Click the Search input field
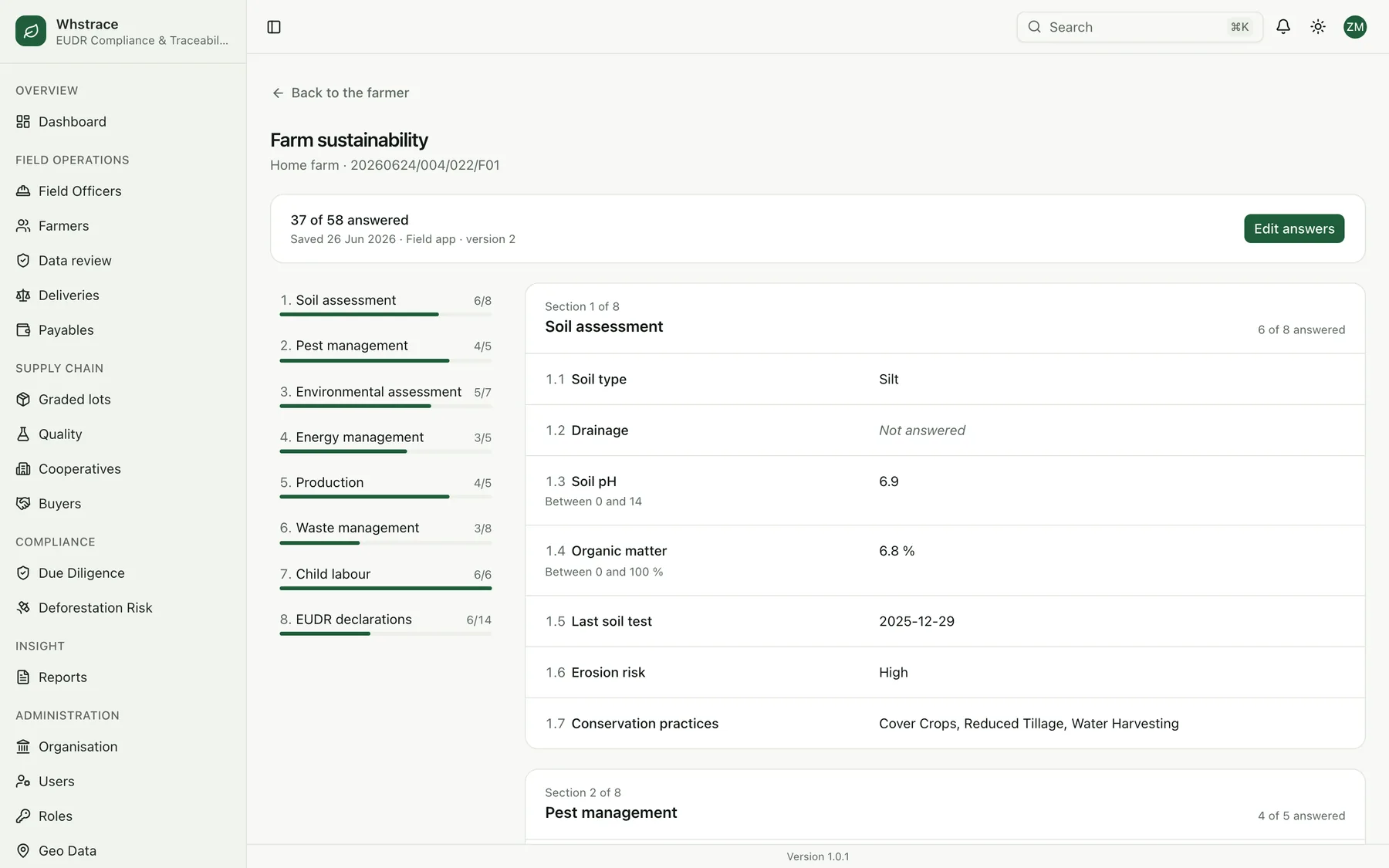Screen dimensions: 1389x868 pyautogui.click(x=1140, y=27)
